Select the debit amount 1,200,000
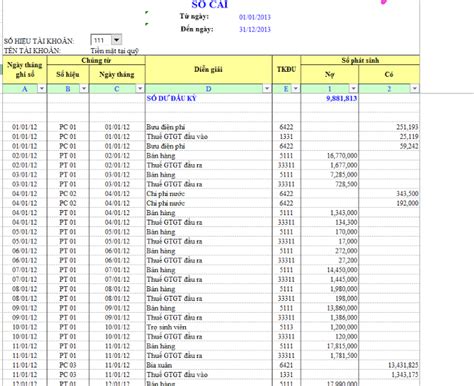The height and width of the screenshot is (386, 474). [344, 327]
